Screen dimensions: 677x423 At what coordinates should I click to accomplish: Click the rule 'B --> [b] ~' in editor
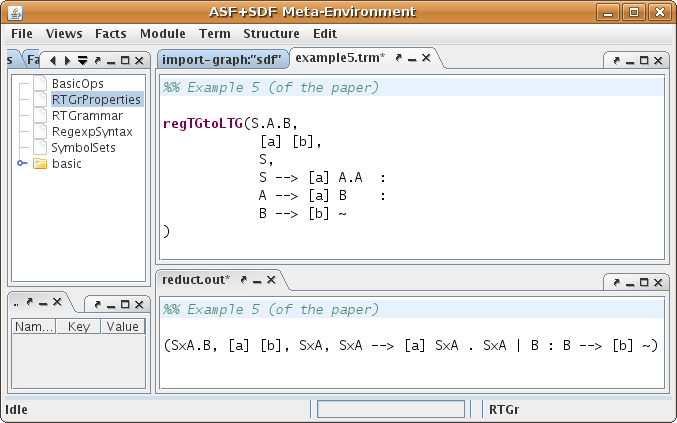click(302, 214)
